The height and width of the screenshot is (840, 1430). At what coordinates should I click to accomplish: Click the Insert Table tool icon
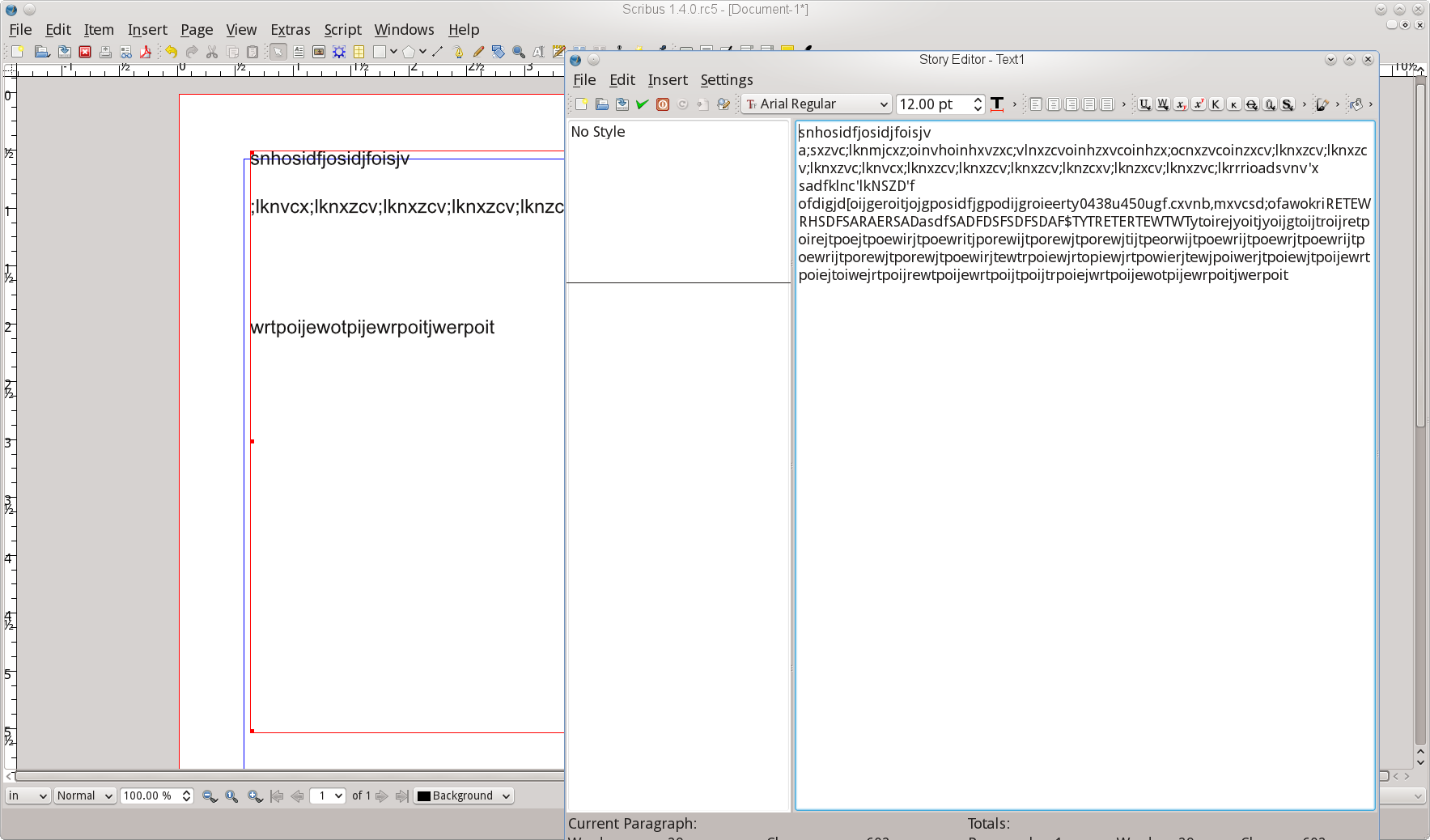tap(359, 52)
